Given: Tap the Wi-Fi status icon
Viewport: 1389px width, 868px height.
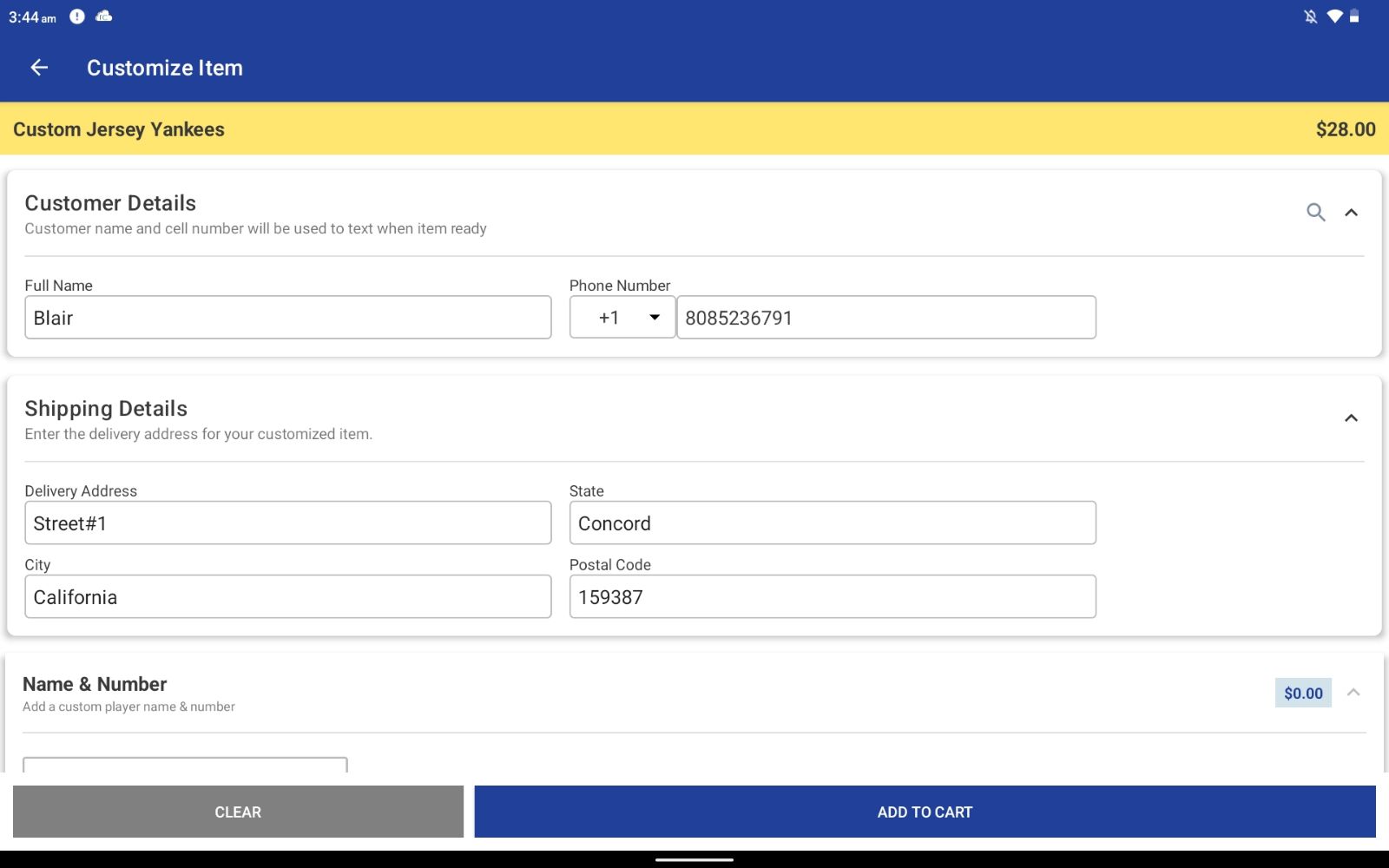Looking at the screenshot, I should click(1334, 16).
